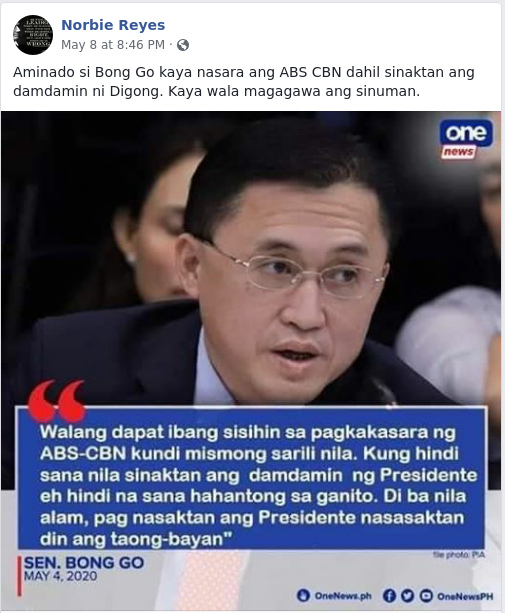505x613 pixels.
Task: Click the SEN. BONG GO name label
Action: [84, 563]
